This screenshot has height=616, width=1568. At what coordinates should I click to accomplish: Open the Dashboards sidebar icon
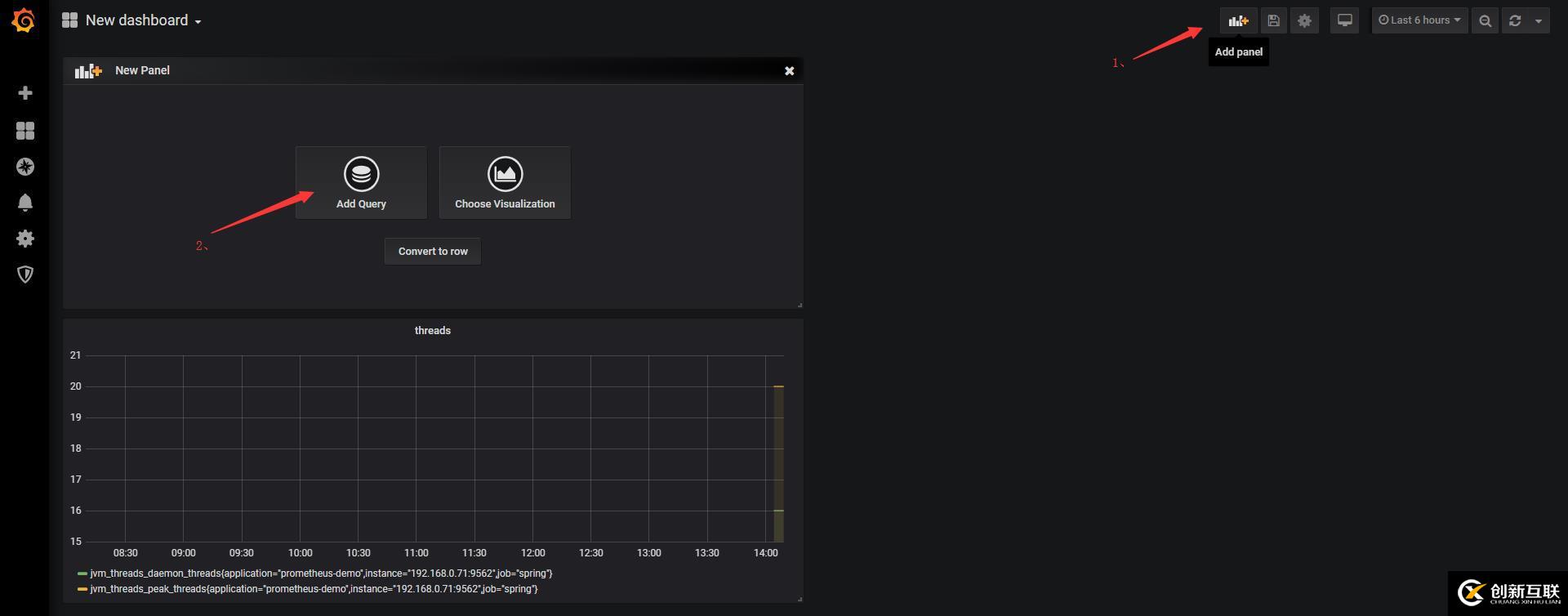click(25, 131)
